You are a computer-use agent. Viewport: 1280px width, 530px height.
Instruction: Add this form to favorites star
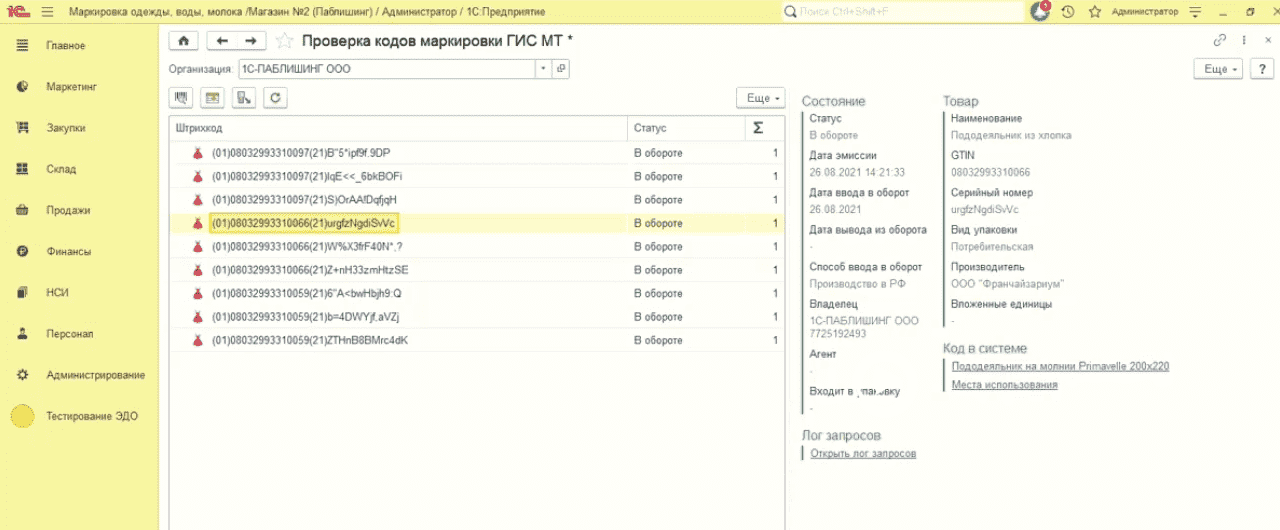coord(284,41)
